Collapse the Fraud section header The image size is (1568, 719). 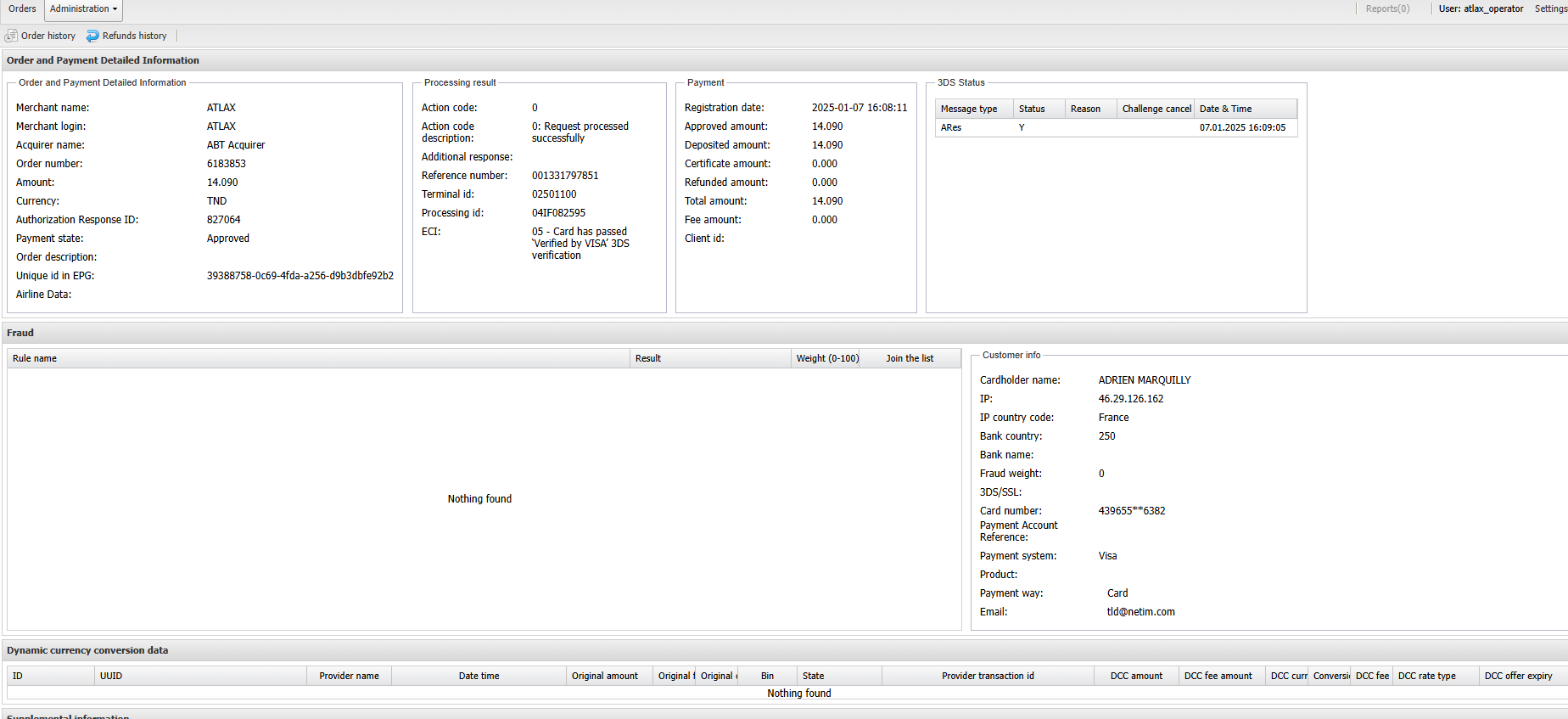tap(20, 333)
